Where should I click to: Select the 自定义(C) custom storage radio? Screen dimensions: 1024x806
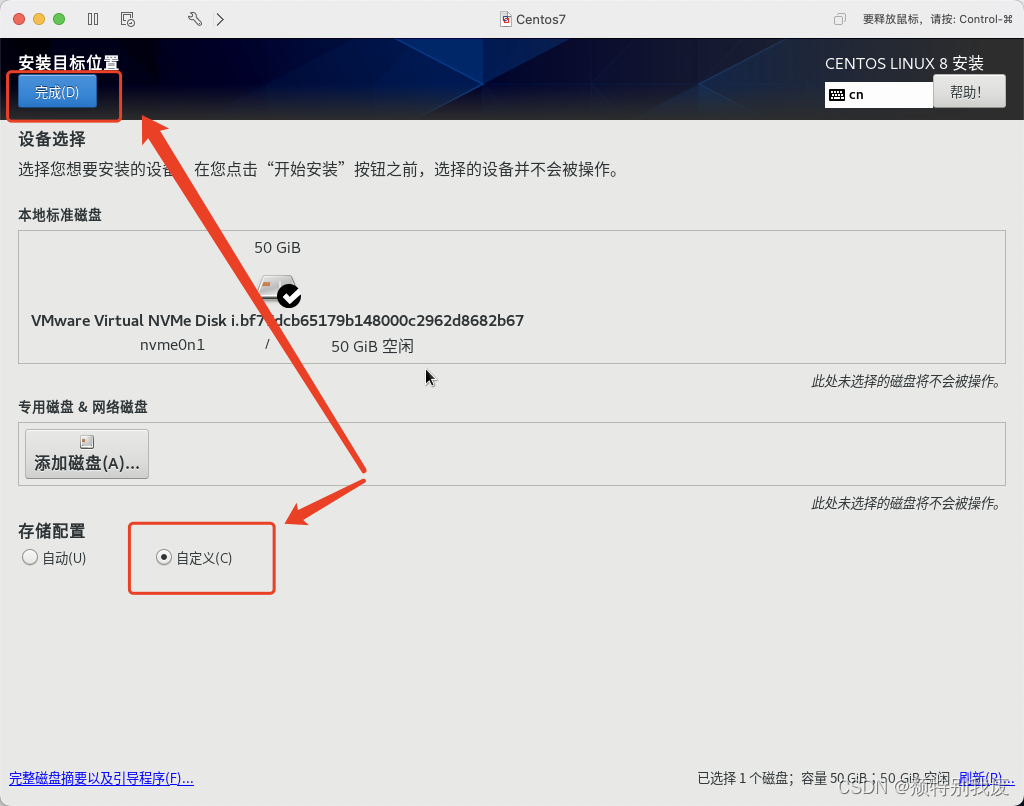click(x=194, y=557)
